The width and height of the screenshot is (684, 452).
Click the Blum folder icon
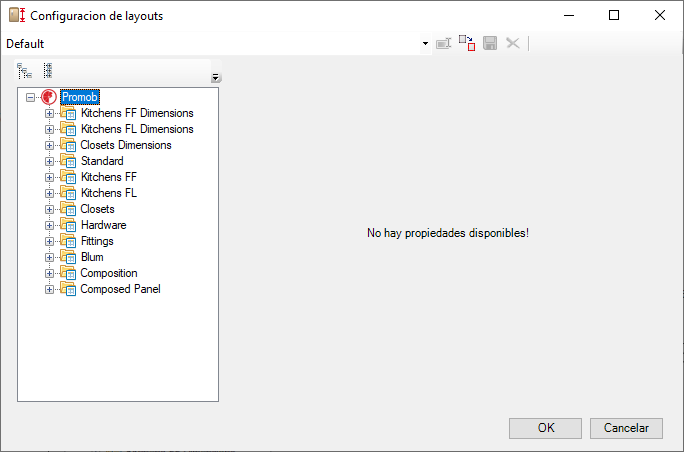click(x=68, y=257)
